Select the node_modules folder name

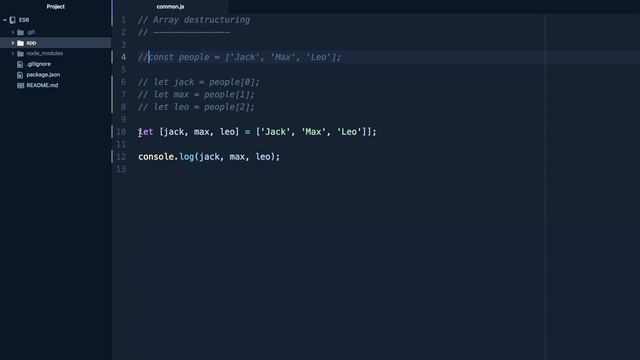click(x=44, y=53)
